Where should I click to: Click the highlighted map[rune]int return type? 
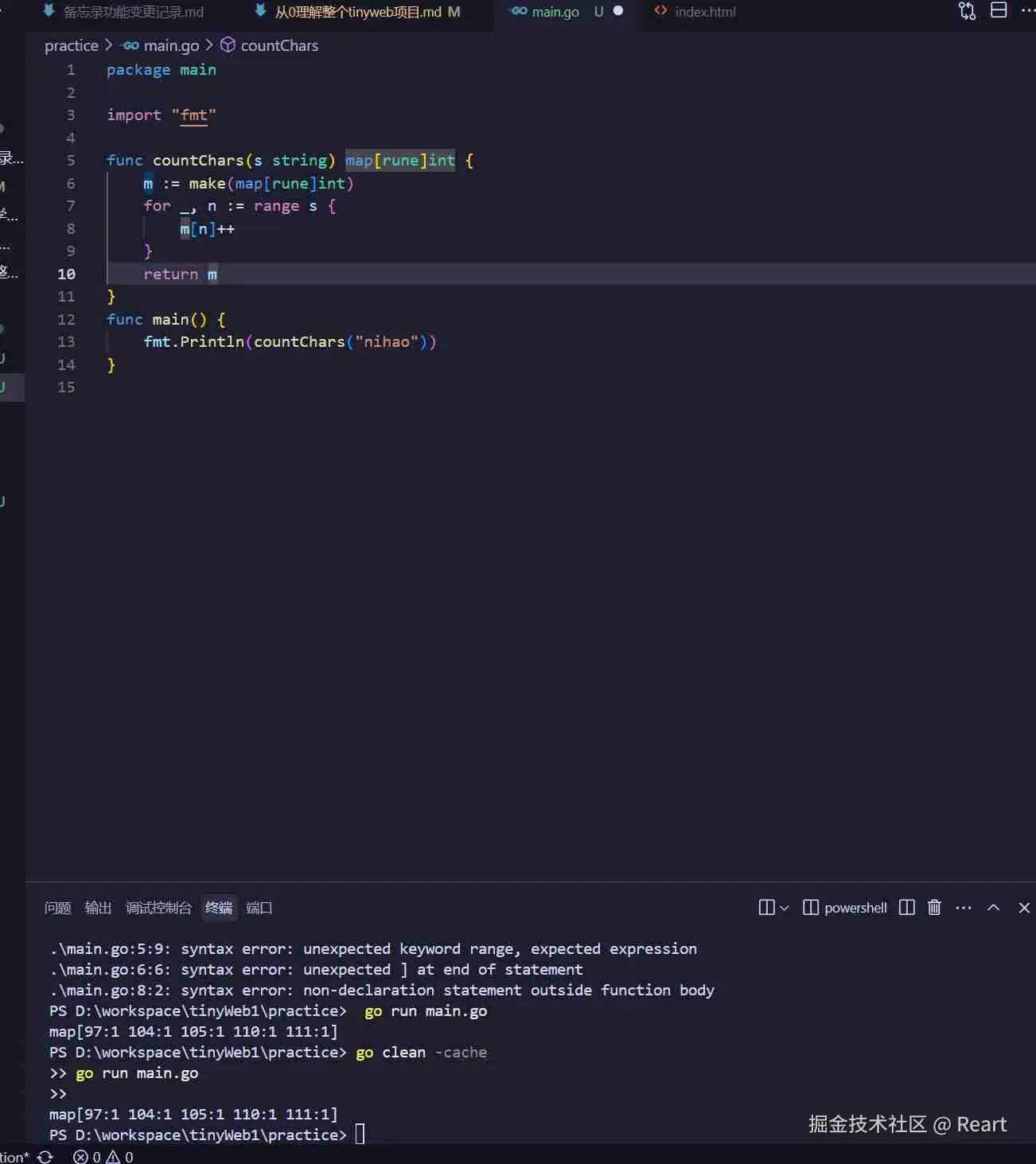(x=400, y=161)
